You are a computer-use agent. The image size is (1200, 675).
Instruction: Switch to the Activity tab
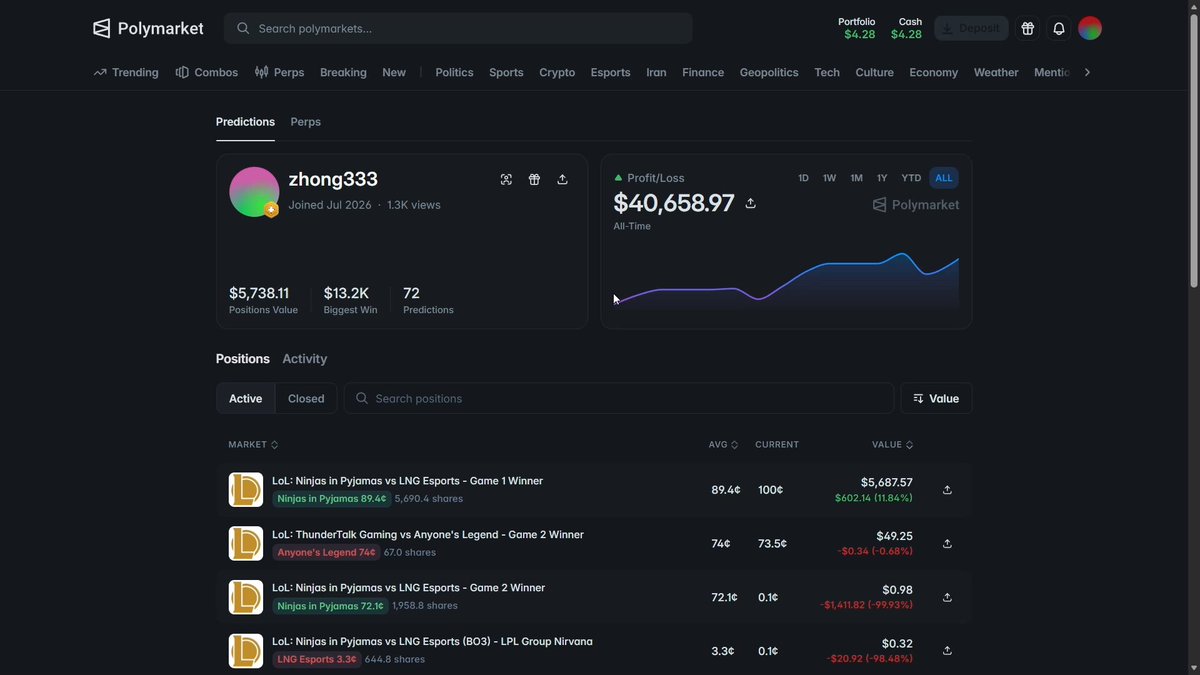click(x=304, y=359)
